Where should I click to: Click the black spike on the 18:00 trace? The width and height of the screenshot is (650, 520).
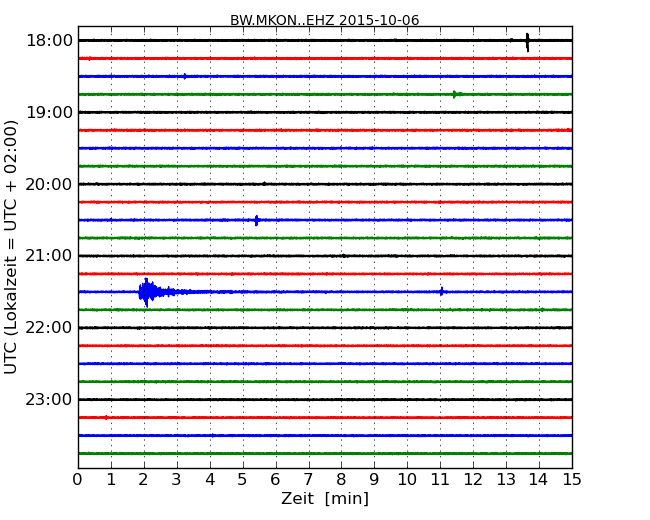[527, 42]
